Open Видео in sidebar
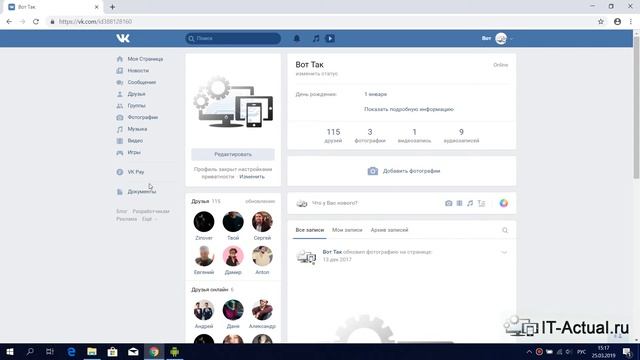Screen dimensions: 640x360 [130, 140]
